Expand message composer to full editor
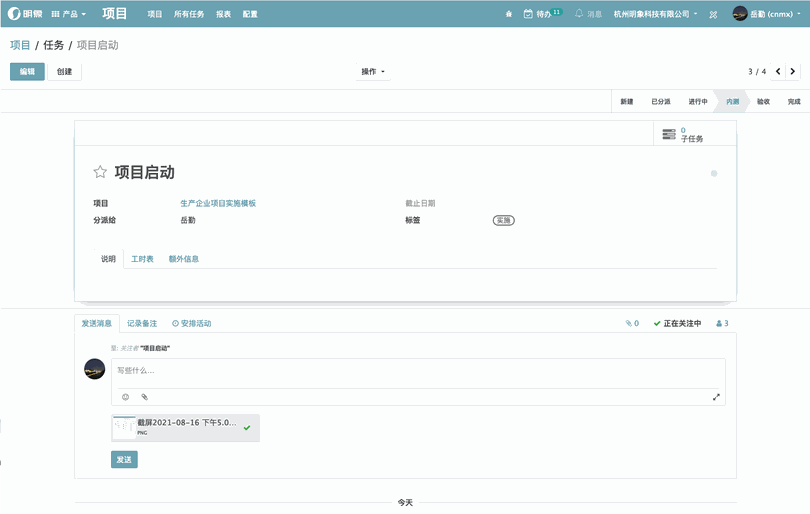This screenshot has width=810, height=514. pos(716,397)
